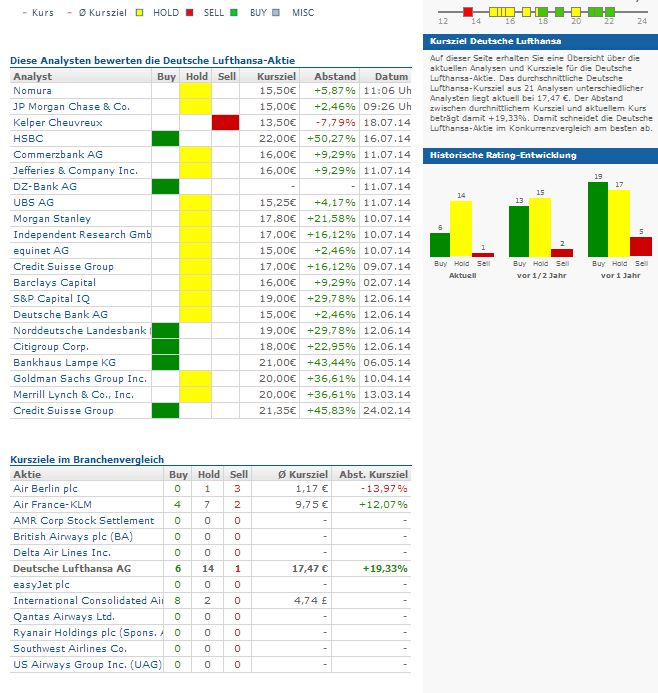Click the Kursziel Deutsche Lufthansa panel header
Image resolution: width=658 pixels, height=693 pixels.
540,41
